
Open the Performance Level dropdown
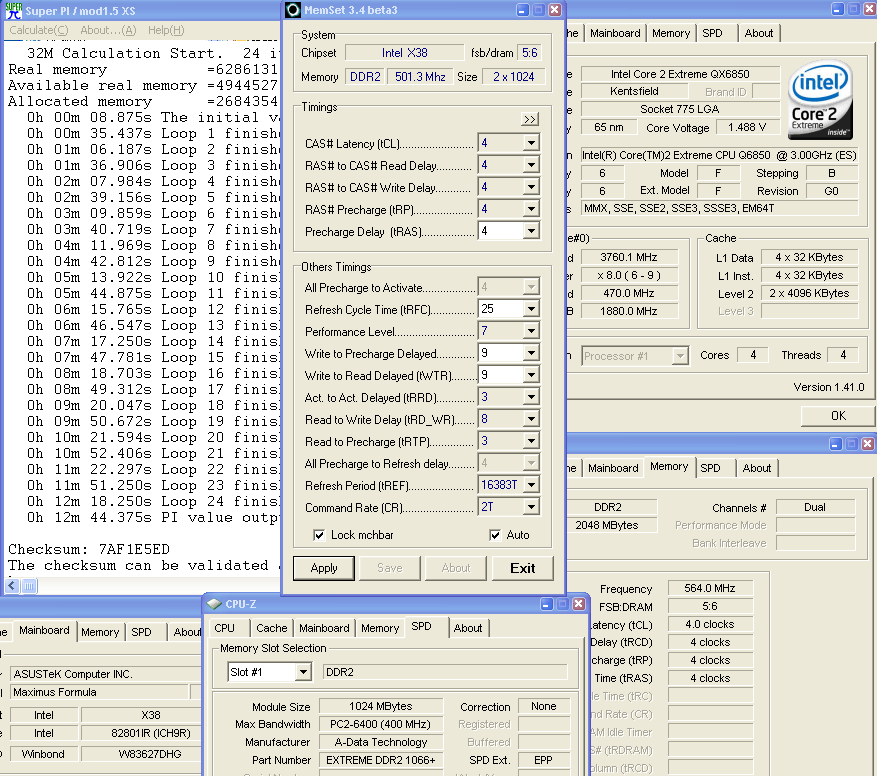tap(531, 331)
